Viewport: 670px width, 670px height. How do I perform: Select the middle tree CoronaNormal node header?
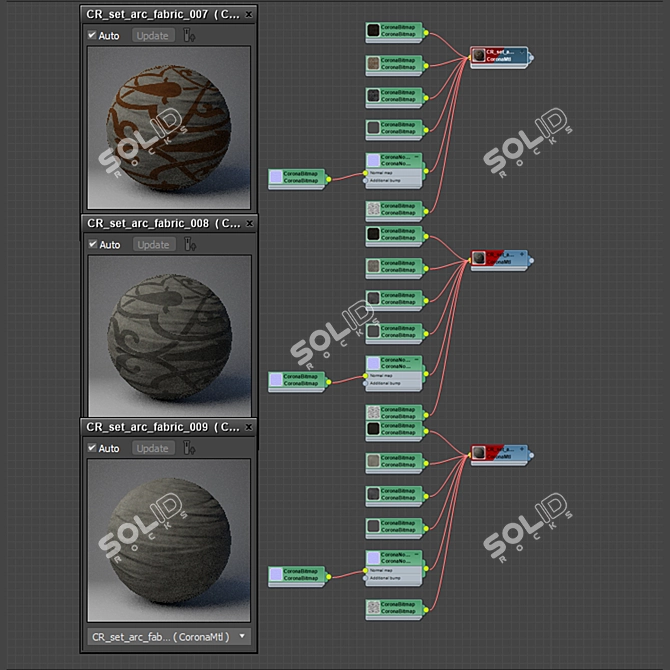pyautogui.click(x=394, y=363)
